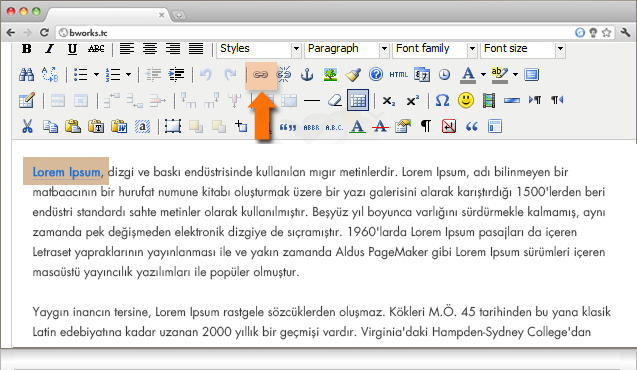Insert blockquote quote icon
Screen dimensions: 637x370
(x=471, y=127)
